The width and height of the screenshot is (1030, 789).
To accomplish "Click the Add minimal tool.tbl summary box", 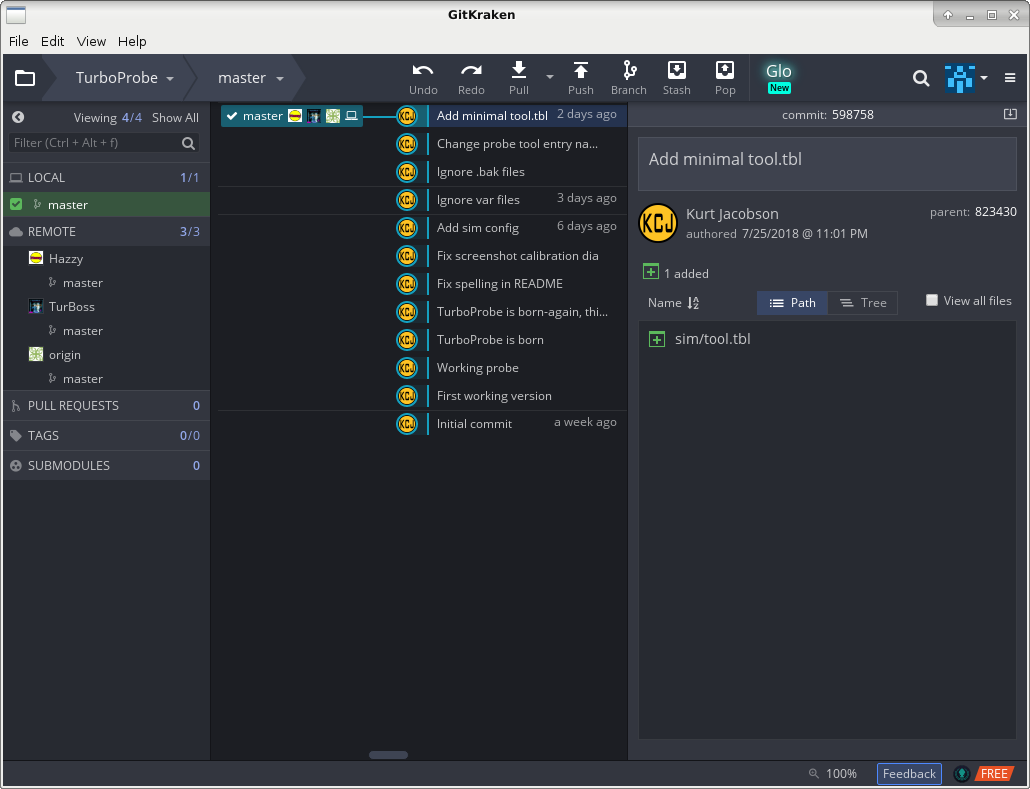I will click(x=827, y=164).
